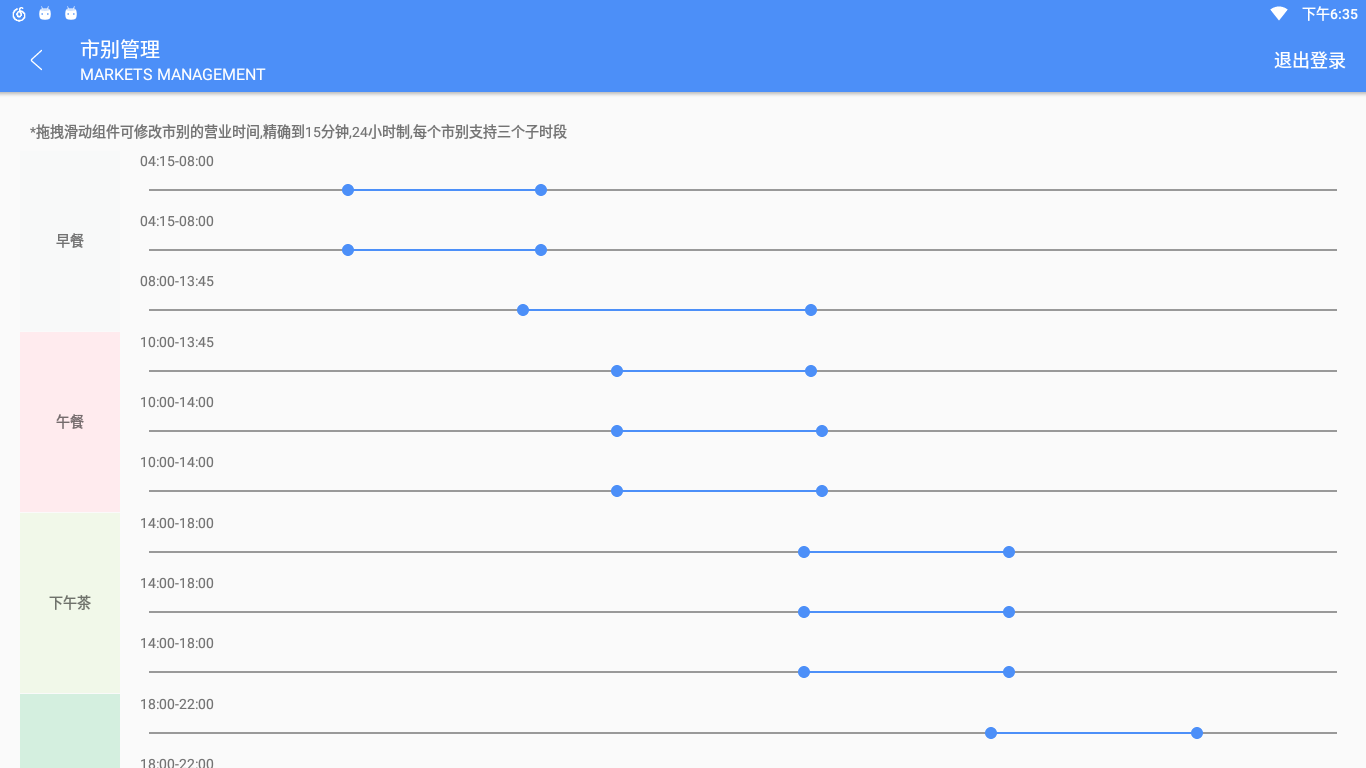This screenshot has width=1366, height=768.
Task: Click 退出登录 to log out
Action: pos(1309,60)
